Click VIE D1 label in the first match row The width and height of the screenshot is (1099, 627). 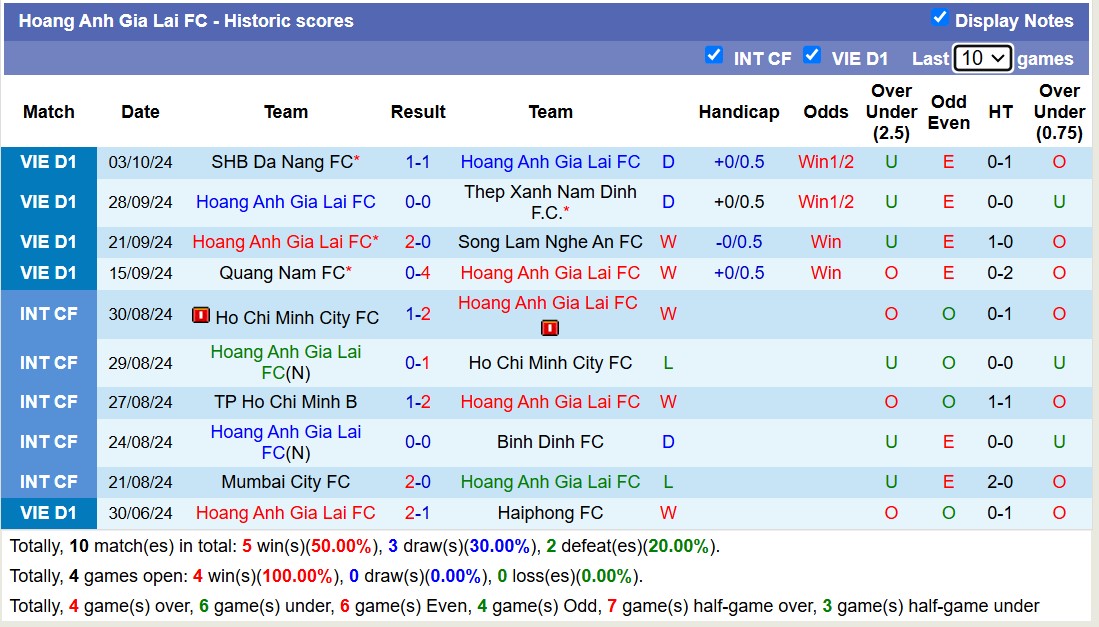[49, 161]
